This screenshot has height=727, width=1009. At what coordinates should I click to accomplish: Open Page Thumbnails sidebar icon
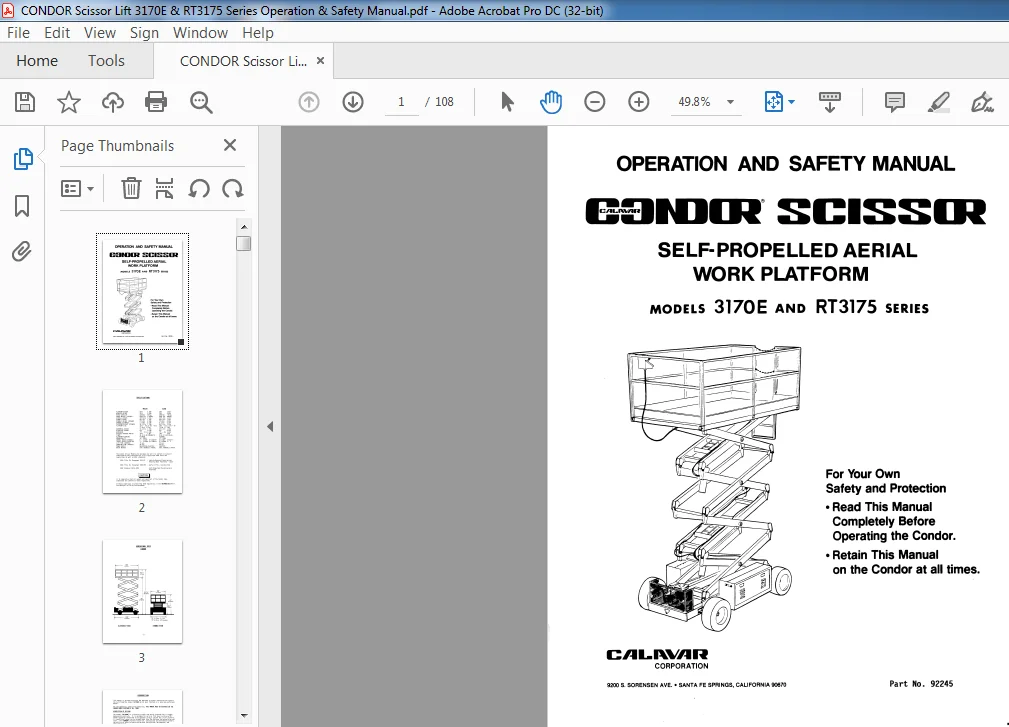click(x=23, y=159)
